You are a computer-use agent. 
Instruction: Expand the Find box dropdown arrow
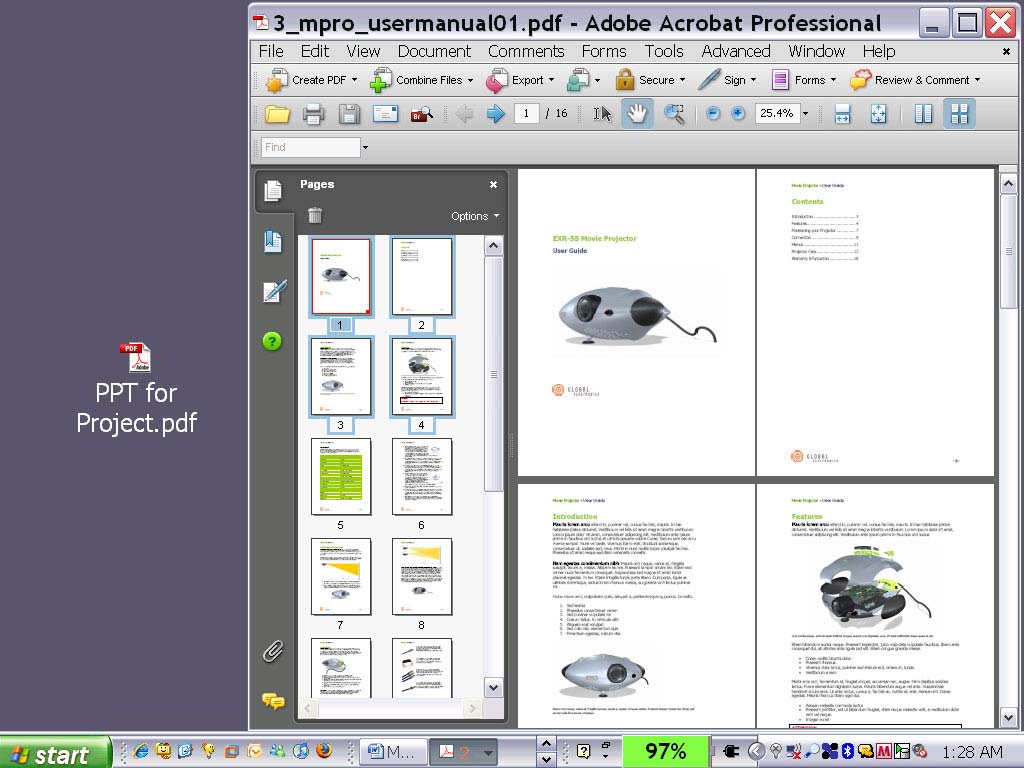tap(365, 148)
